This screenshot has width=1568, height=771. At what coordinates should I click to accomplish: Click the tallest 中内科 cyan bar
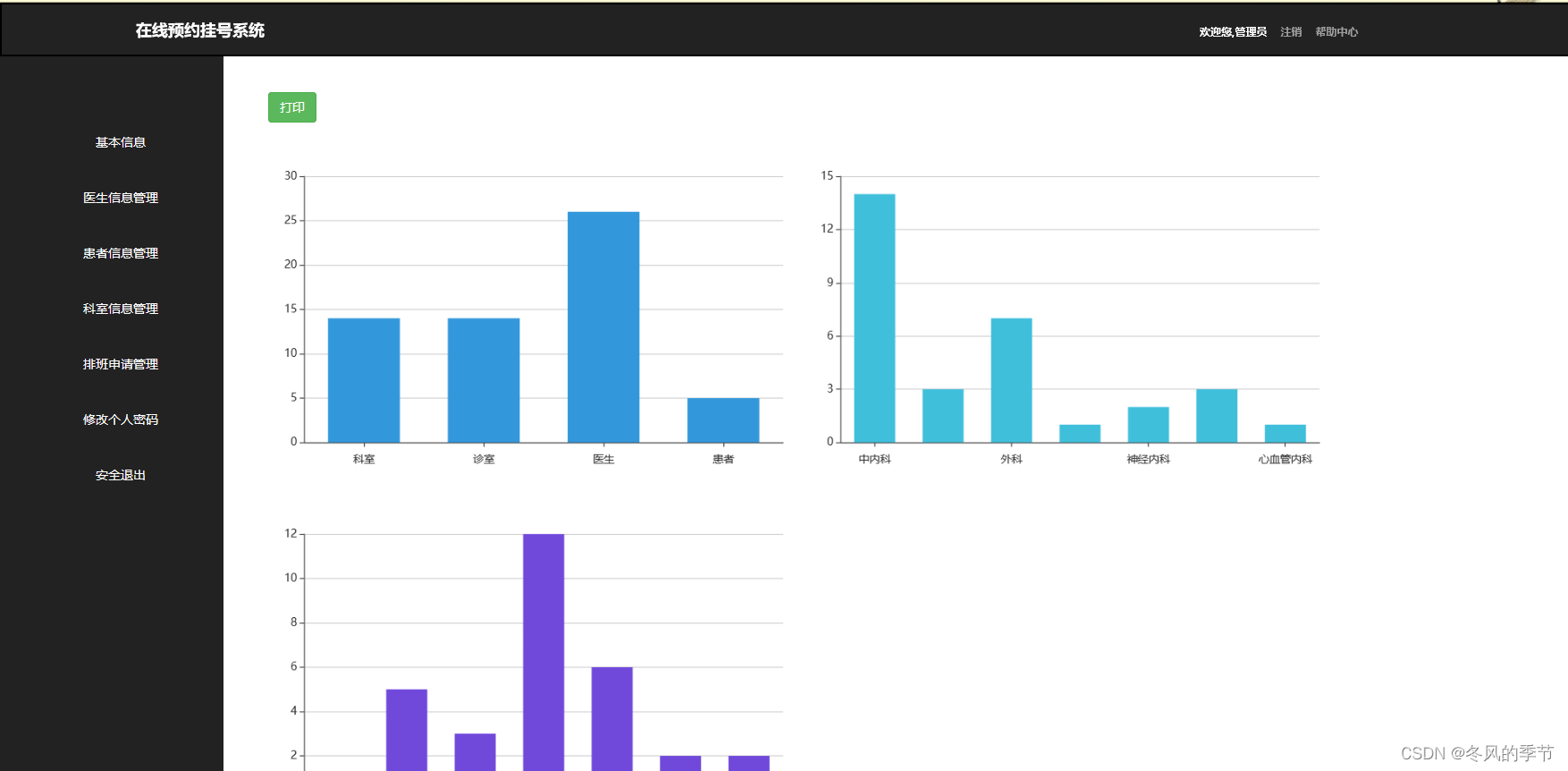874,318
